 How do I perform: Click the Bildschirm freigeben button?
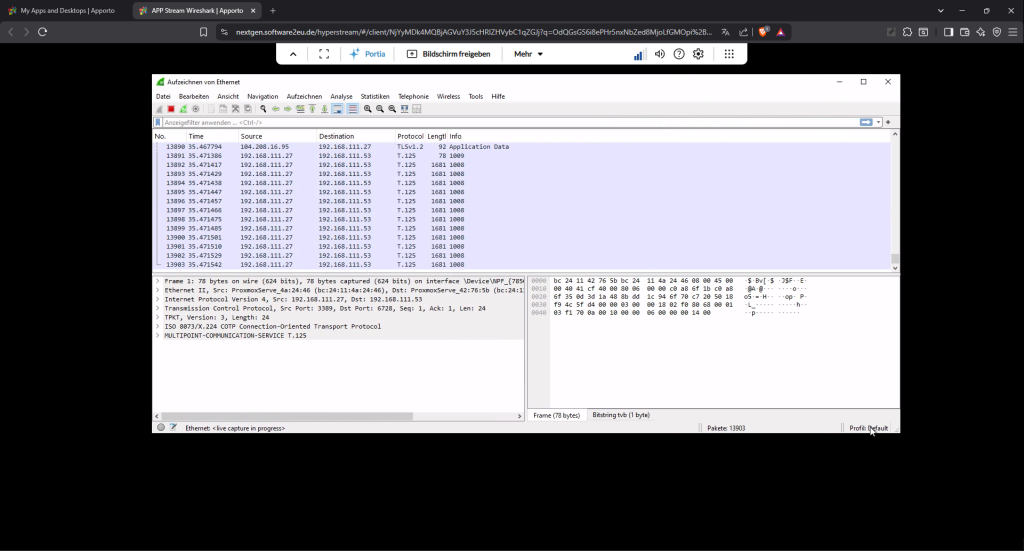click(448, 54)
